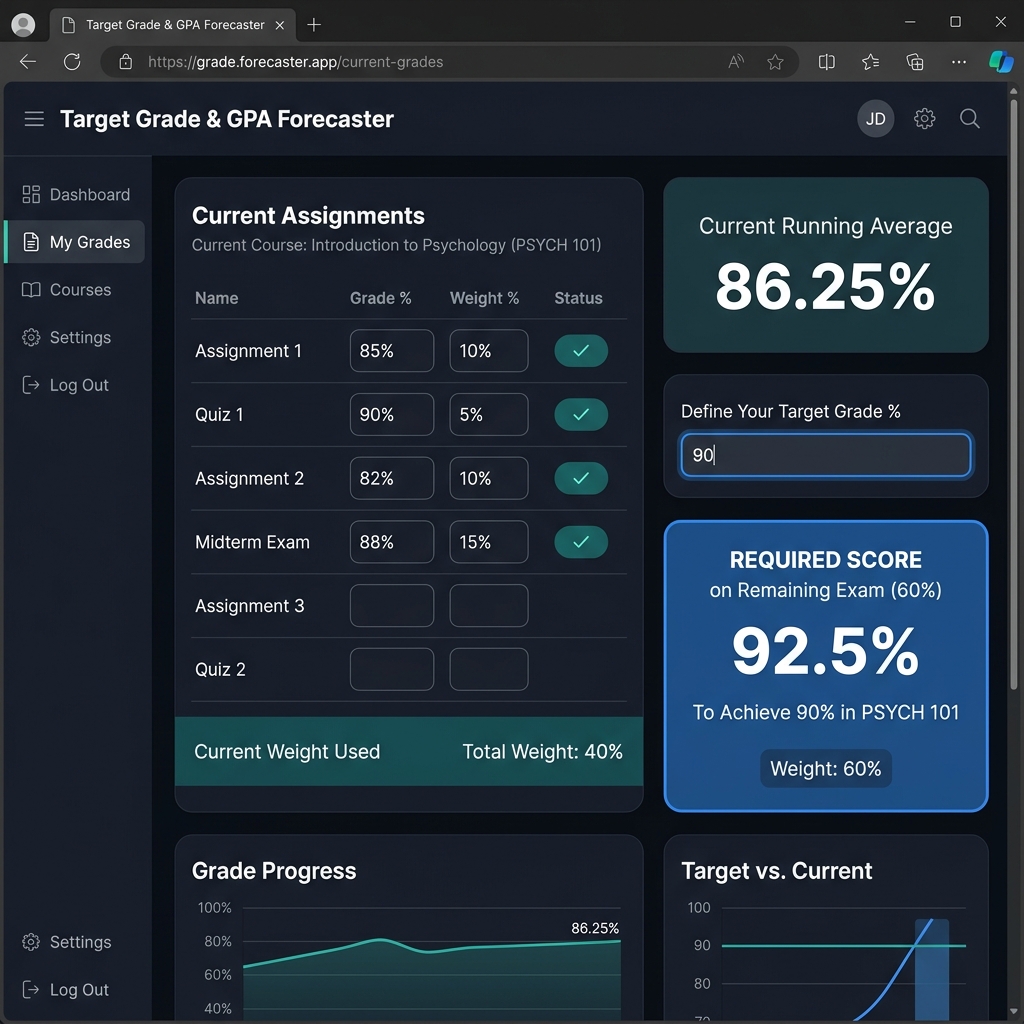Viewport: 1024px width, 1024px height.
Task: Click the site lock icon in address bar
Action: coord(125,62)
